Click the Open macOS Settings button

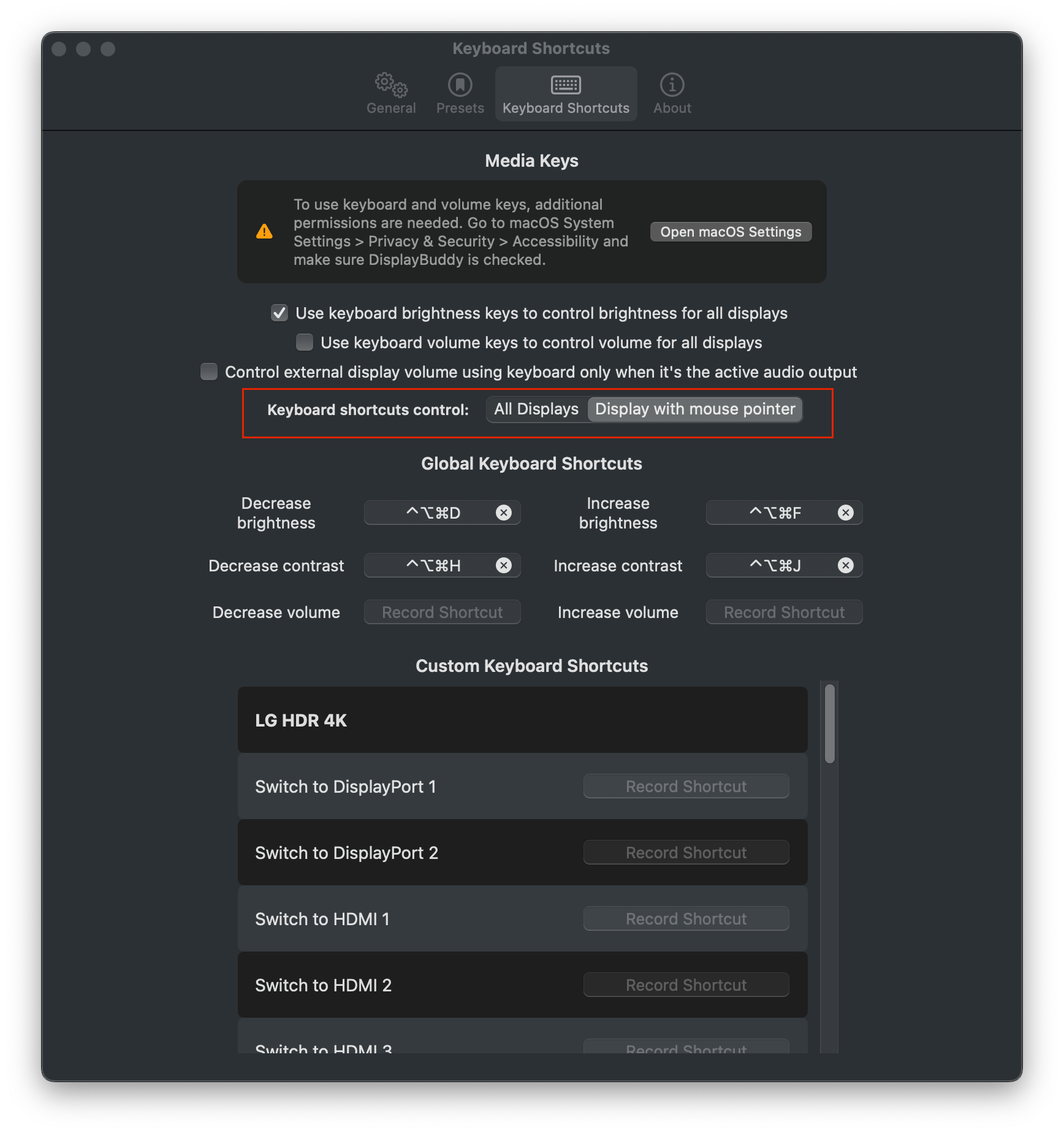pyautogui.click(x=730, y=231)
